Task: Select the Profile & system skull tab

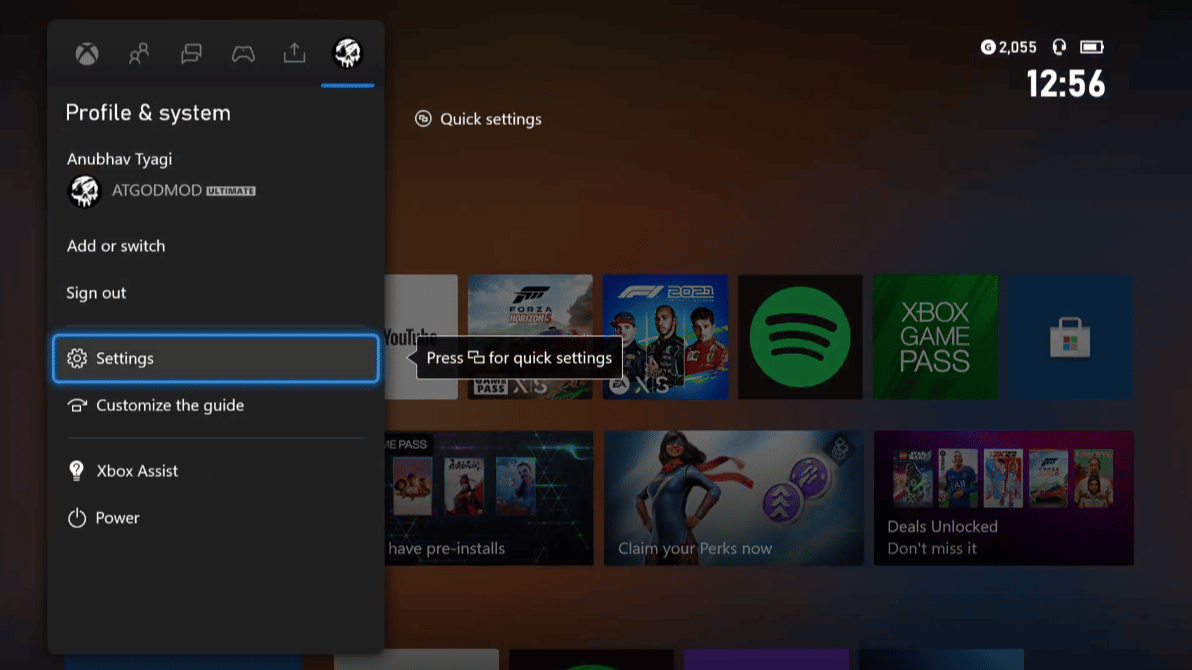Action: (x=347, y=53)
